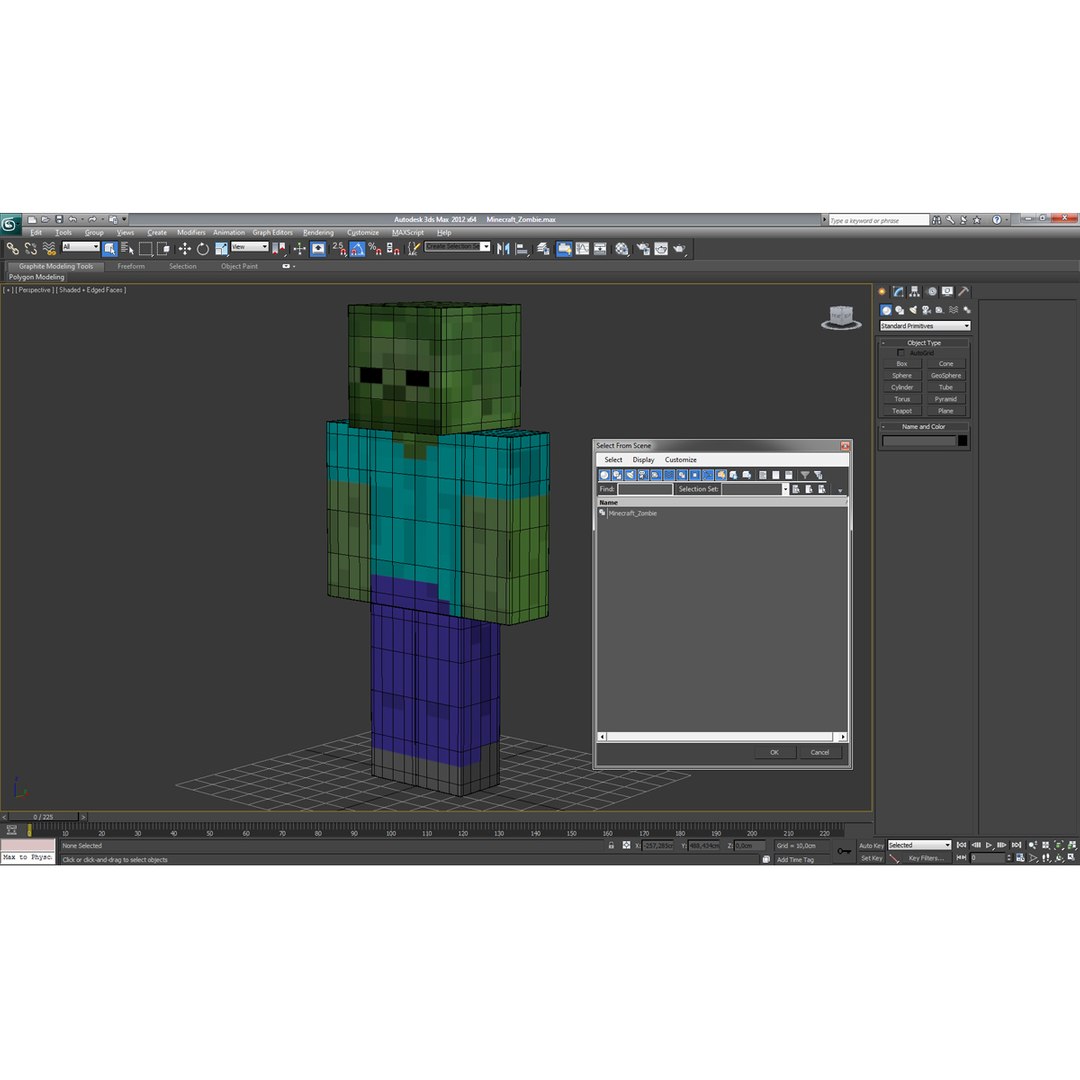Click the Find field in dialog
Screen dimensions: 1080x1080
(645, 489)
